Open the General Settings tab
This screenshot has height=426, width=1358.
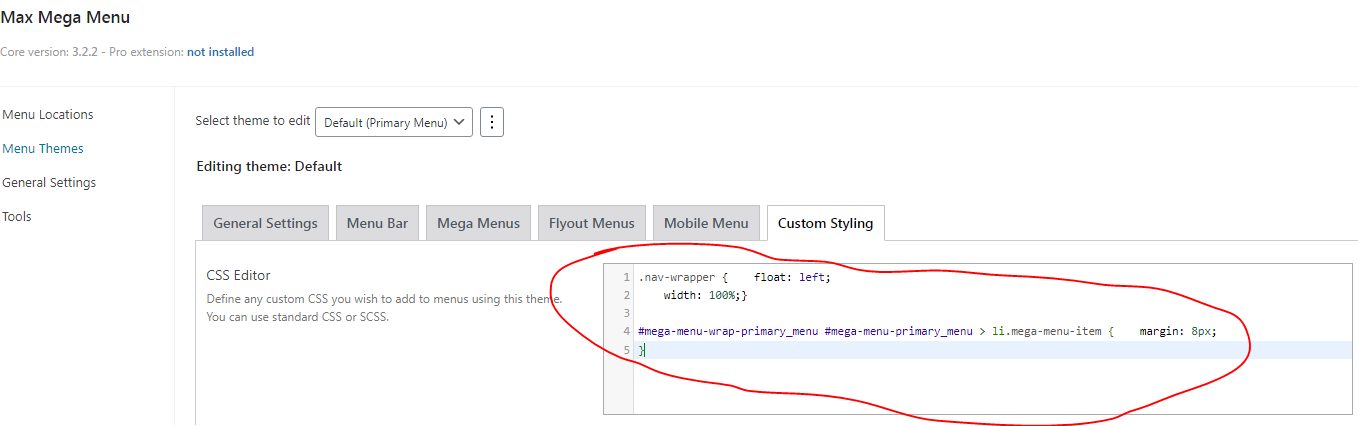pos(265,223)
